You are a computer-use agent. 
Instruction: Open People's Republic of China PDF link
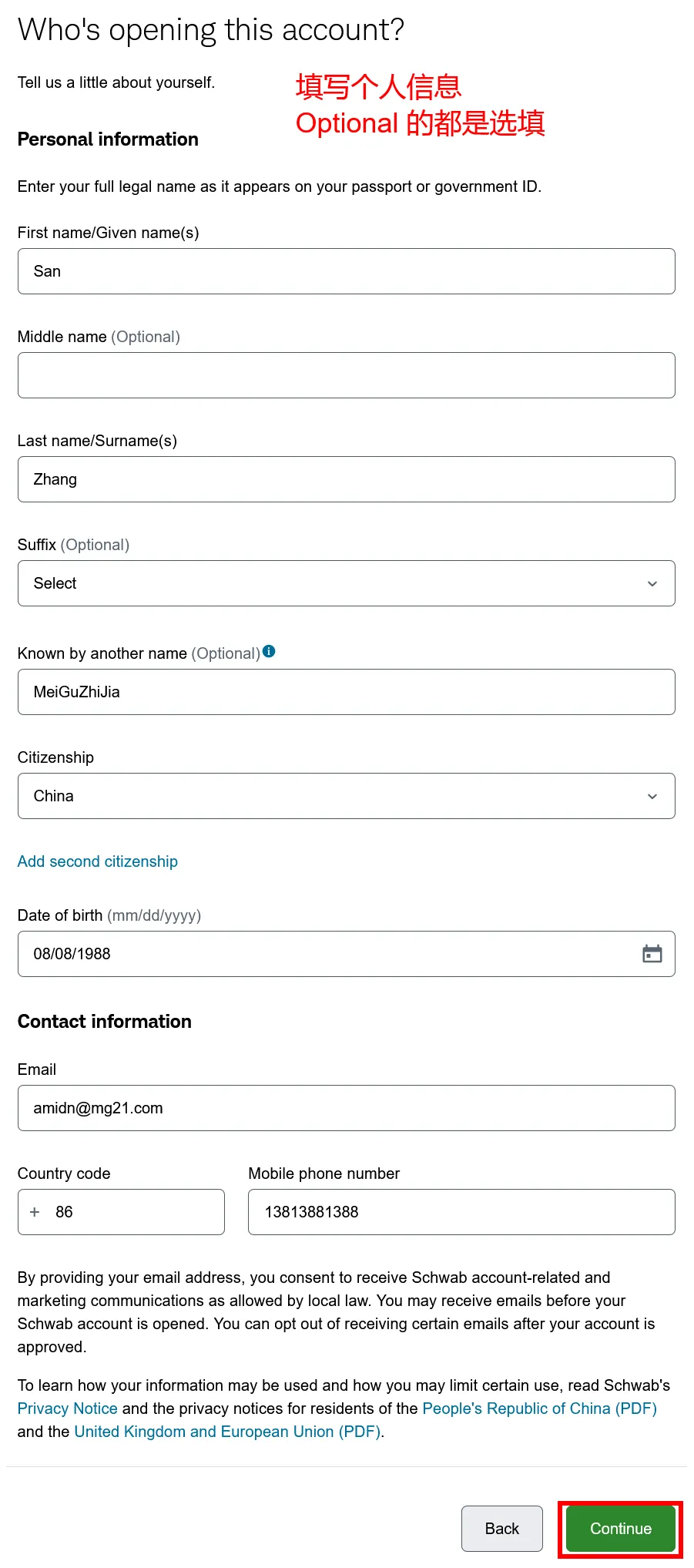(x=539, y=1409)
